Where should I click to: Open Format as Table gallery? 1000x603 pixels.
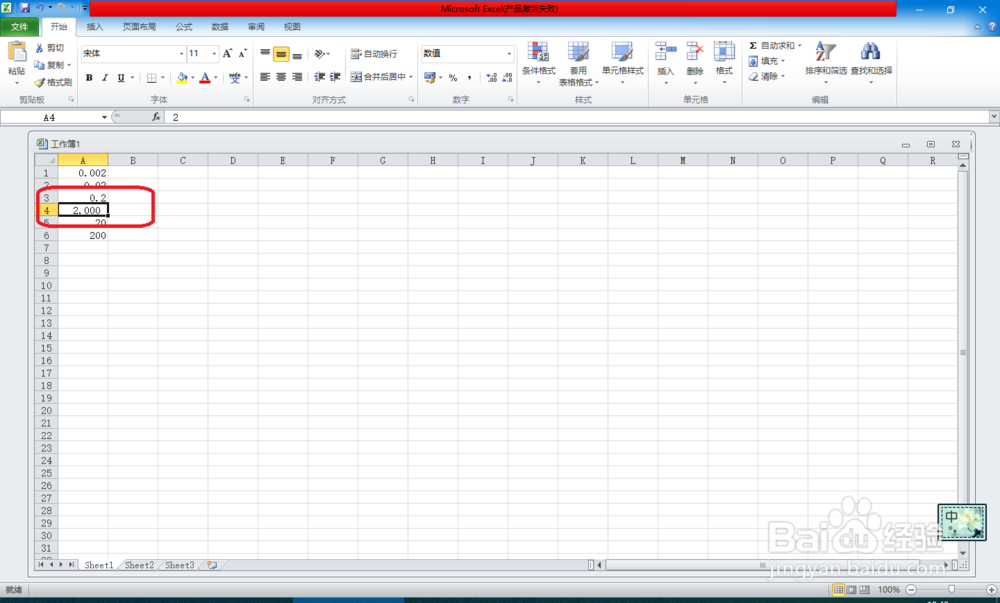(578, 63)
